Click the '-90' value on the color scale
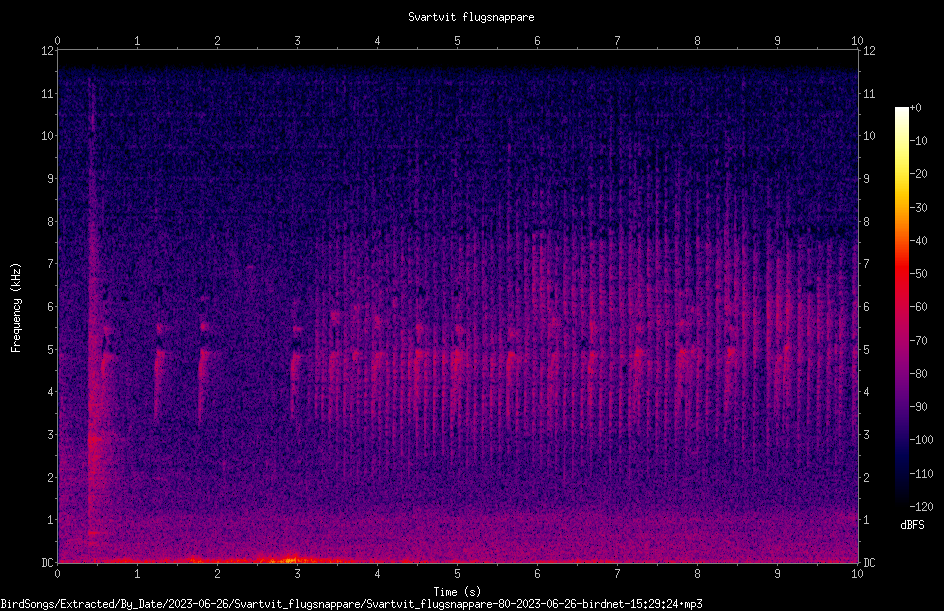Viewport: 944px width, 611px height. pyautogui.click(x=918, y=407)
